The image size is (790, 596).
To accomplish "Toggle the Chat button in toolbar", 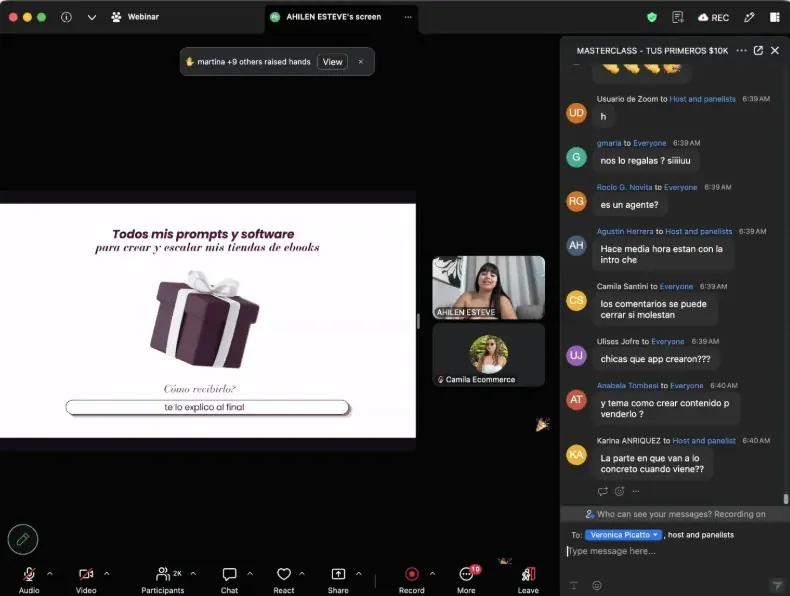I will pos(229,579).
